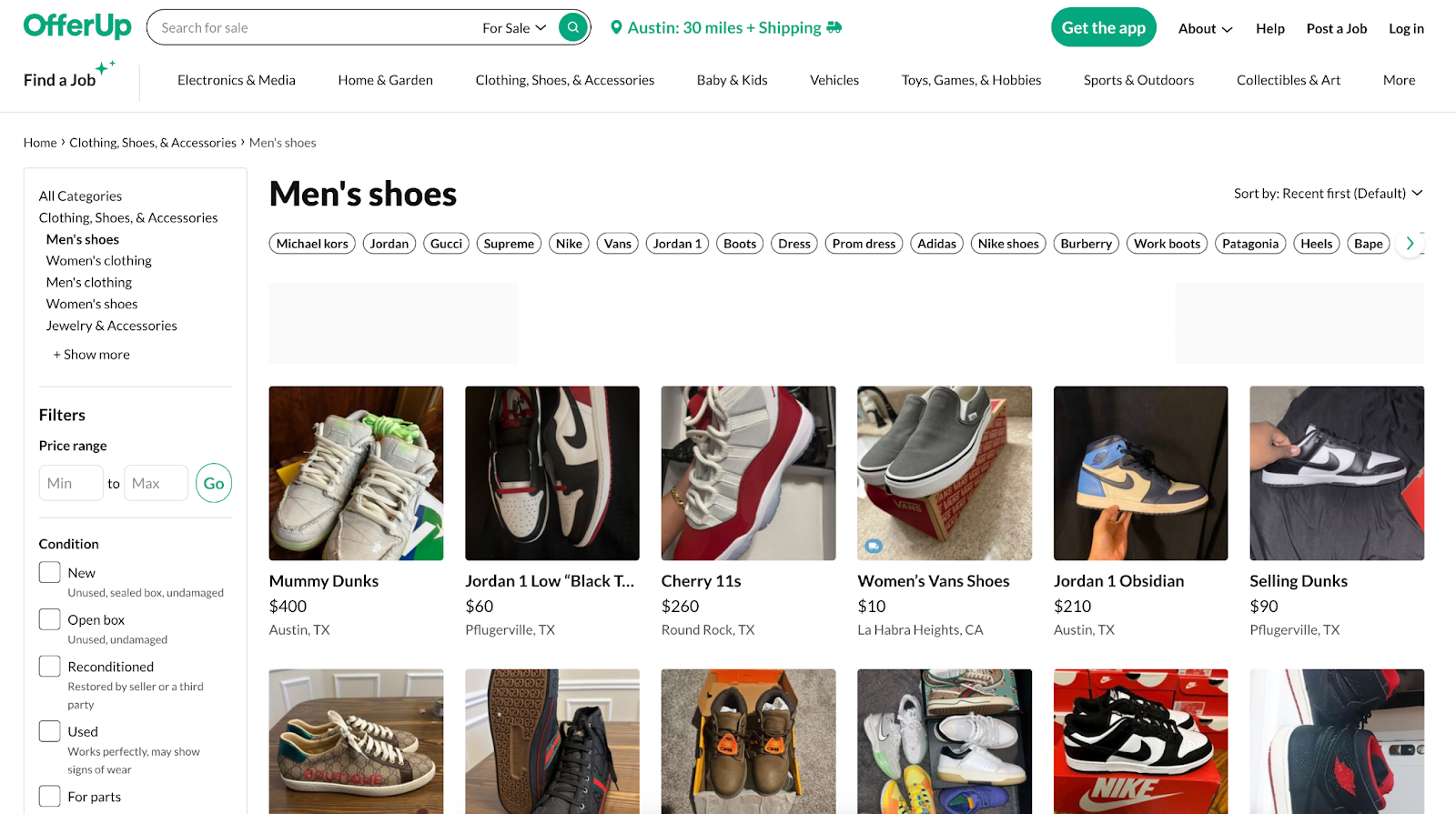The width and height of the screenshot is (1456, 814).
Task: Go to the Home & Garden category
Action: pyautogui.click(x=385, y=80)
